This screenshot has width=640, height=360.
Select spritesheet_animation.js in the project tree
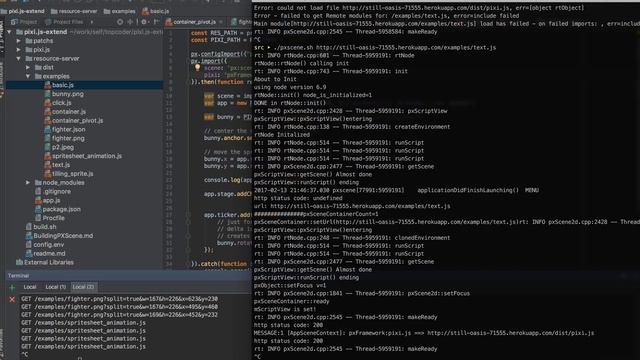point(87,156)
